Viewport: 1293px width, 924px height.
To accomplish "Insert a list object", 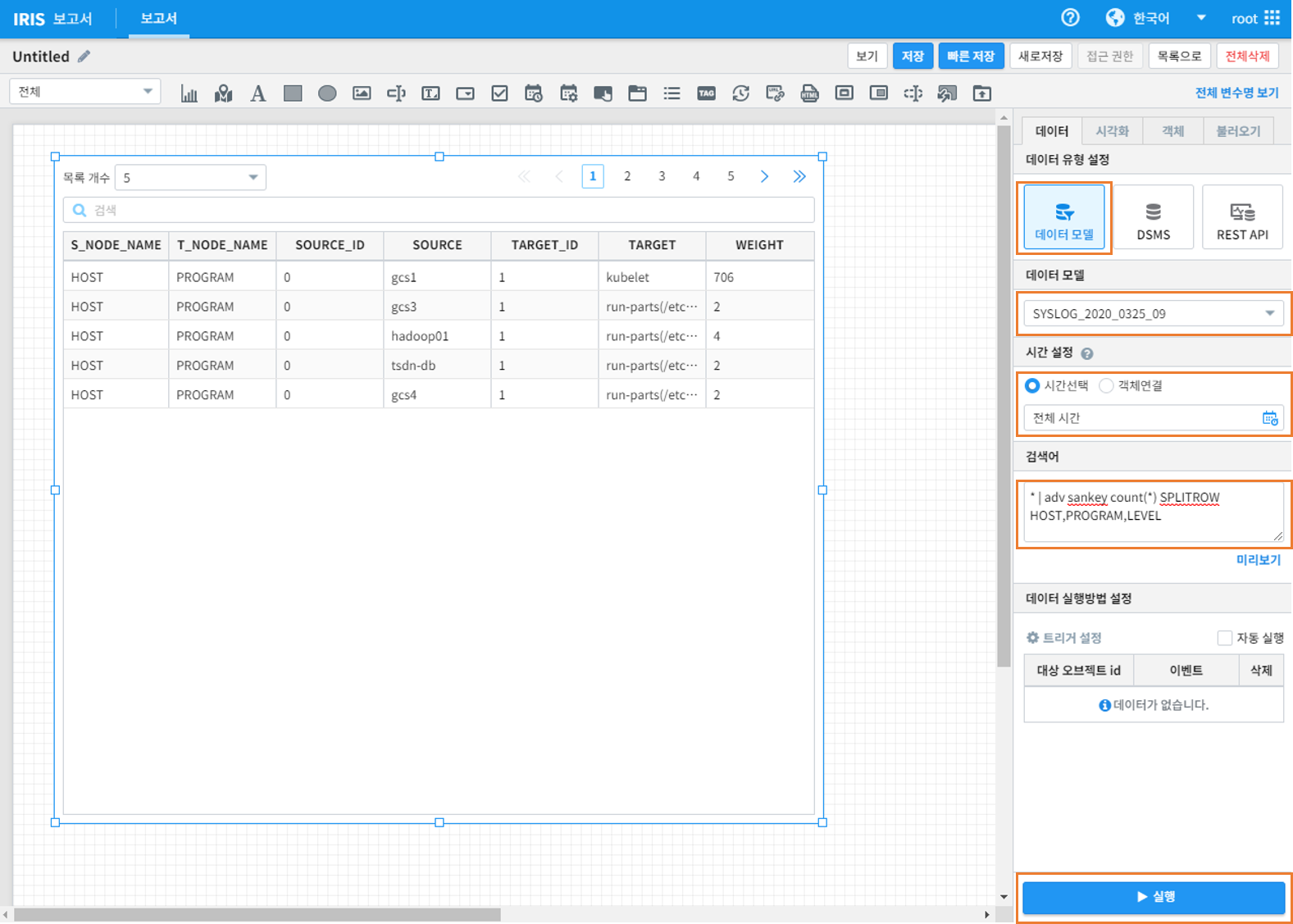I will click(x=672, y=93).
